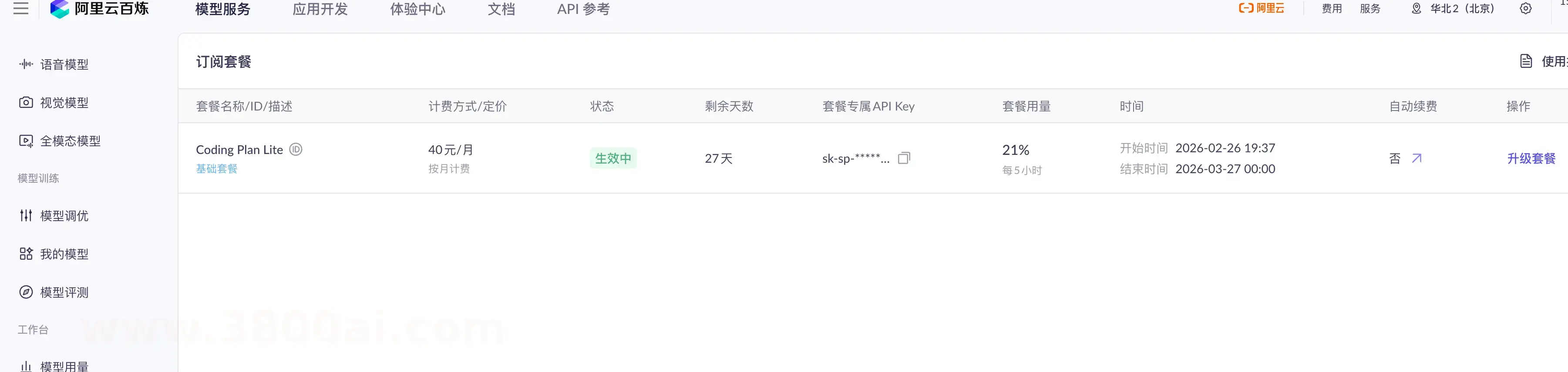Select 全模态模型 in the sidebar
This screenshot has width=1568, height=372.
[x=70, y=141]
